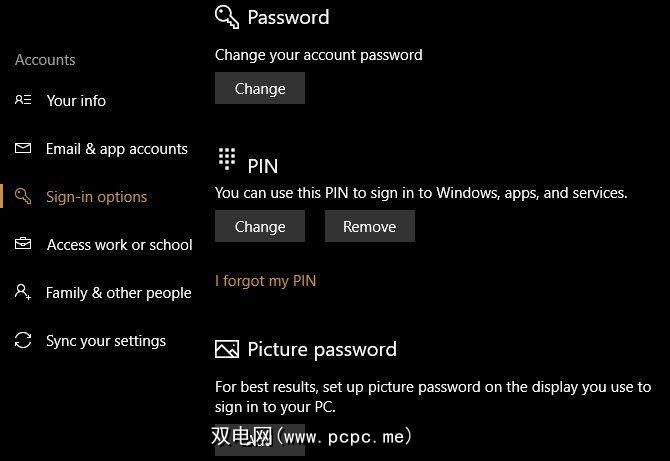Screen dimensions: 670x461
Task: Click the sync arrows icon in sidebar
Action: (23, 340)
